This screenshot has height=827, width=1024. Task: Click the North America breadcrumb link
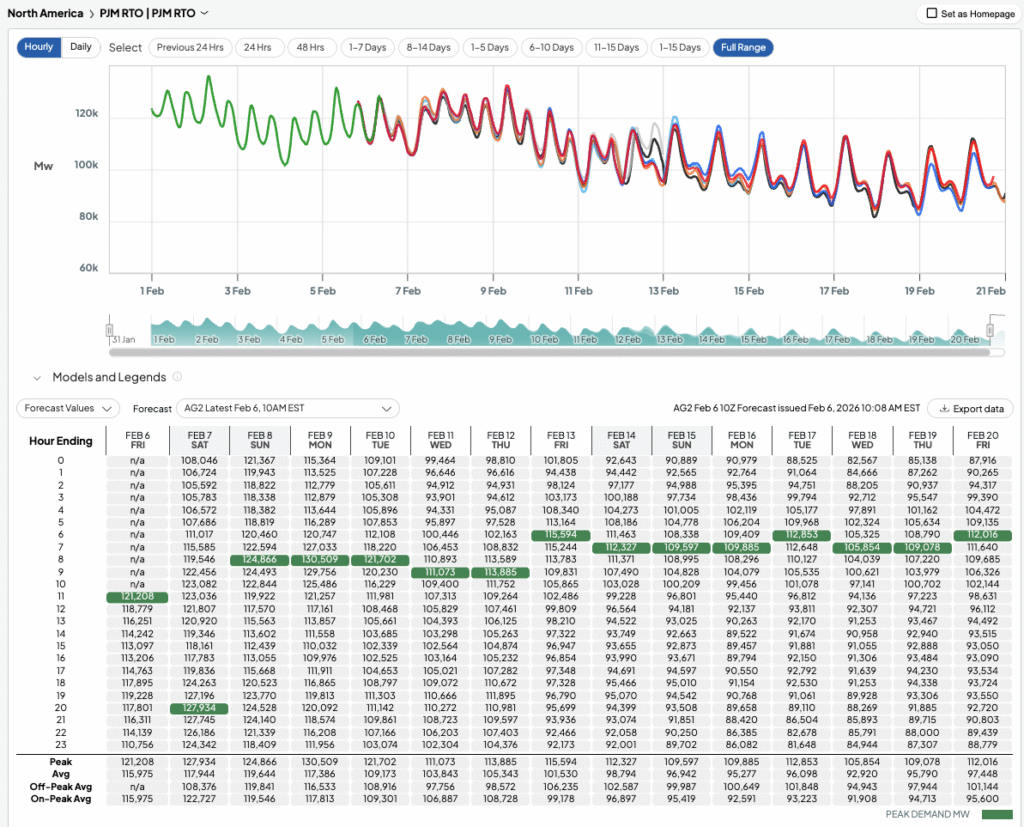pyautogui.click(x=46, y=13)
